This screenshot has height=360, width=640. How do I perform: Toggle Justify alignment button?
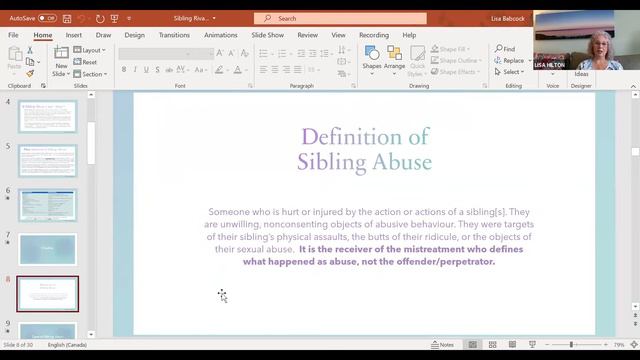tap(298, 70)
